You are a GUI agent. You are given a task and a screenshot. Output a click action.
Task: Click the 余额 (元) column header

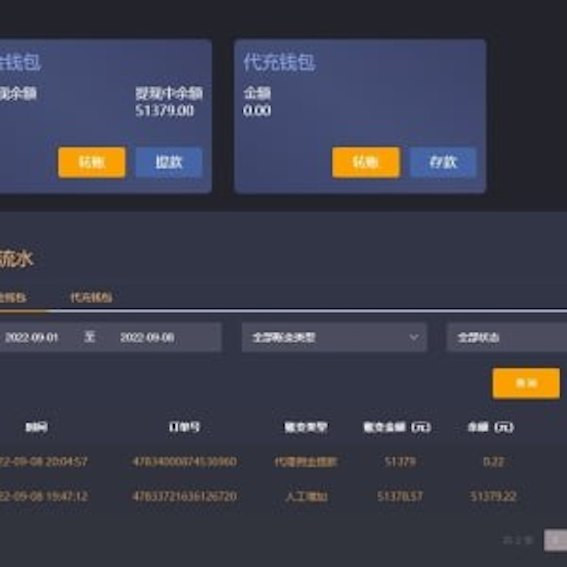pos(490,427)
